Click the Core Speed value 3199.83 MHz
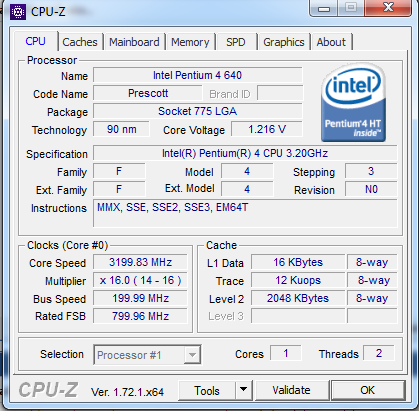The height and width of the screenshot is (411, 419). click(x=140, y=262)
